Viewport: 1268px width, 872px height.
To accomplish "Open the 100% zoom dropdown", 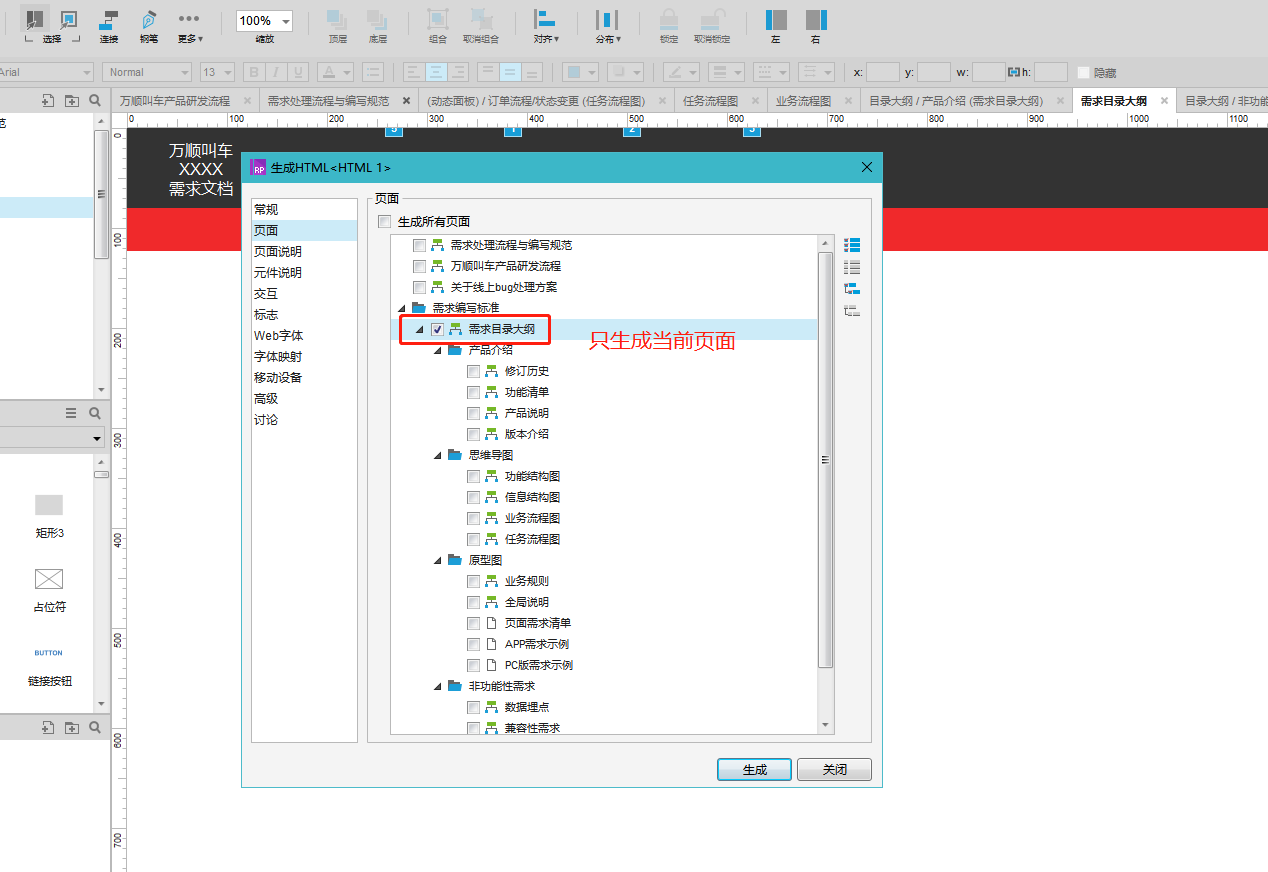I will (287, 21).
